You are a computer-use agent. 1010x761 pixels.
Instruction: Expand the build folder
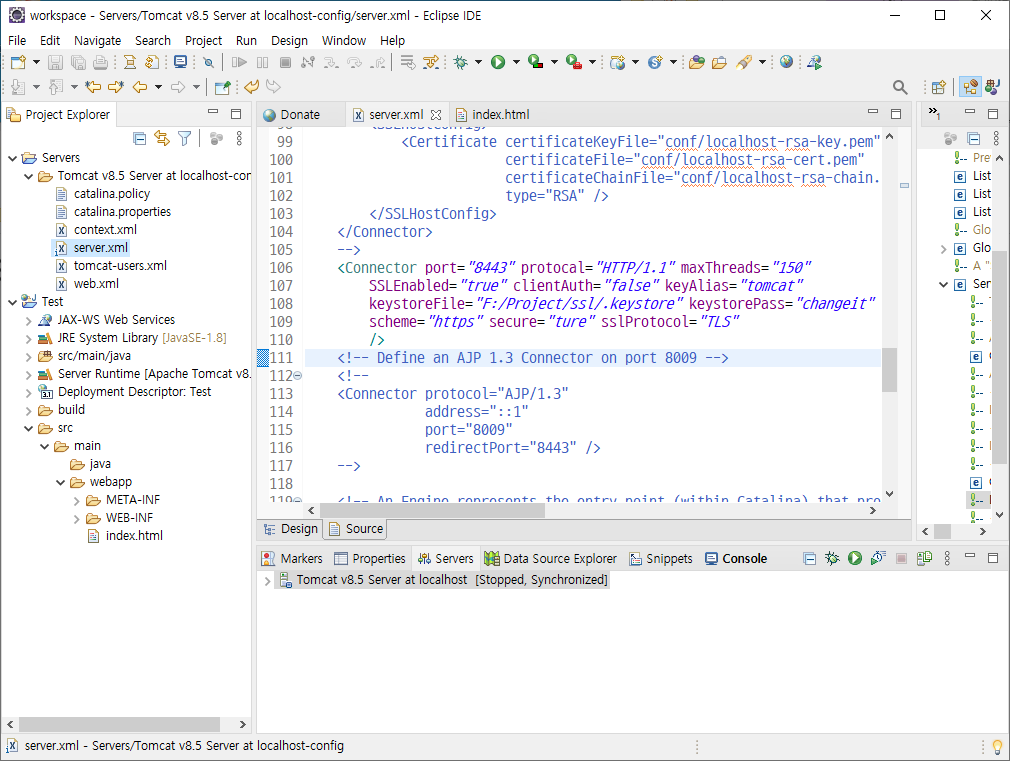(28, 410)
